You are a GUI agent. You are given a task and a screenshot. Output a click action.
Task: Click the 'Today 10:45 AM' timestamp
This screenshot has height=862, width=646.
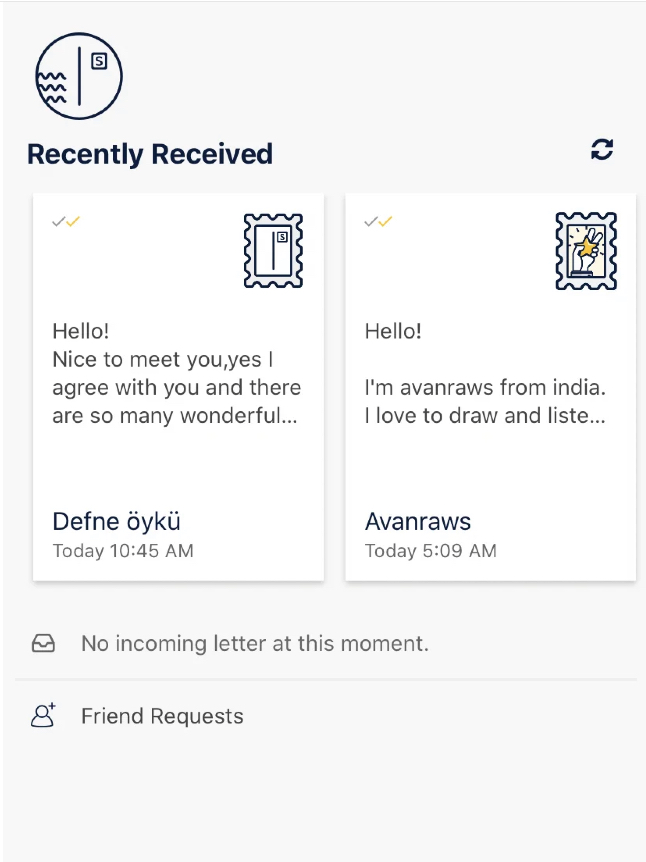coord(123,551)
